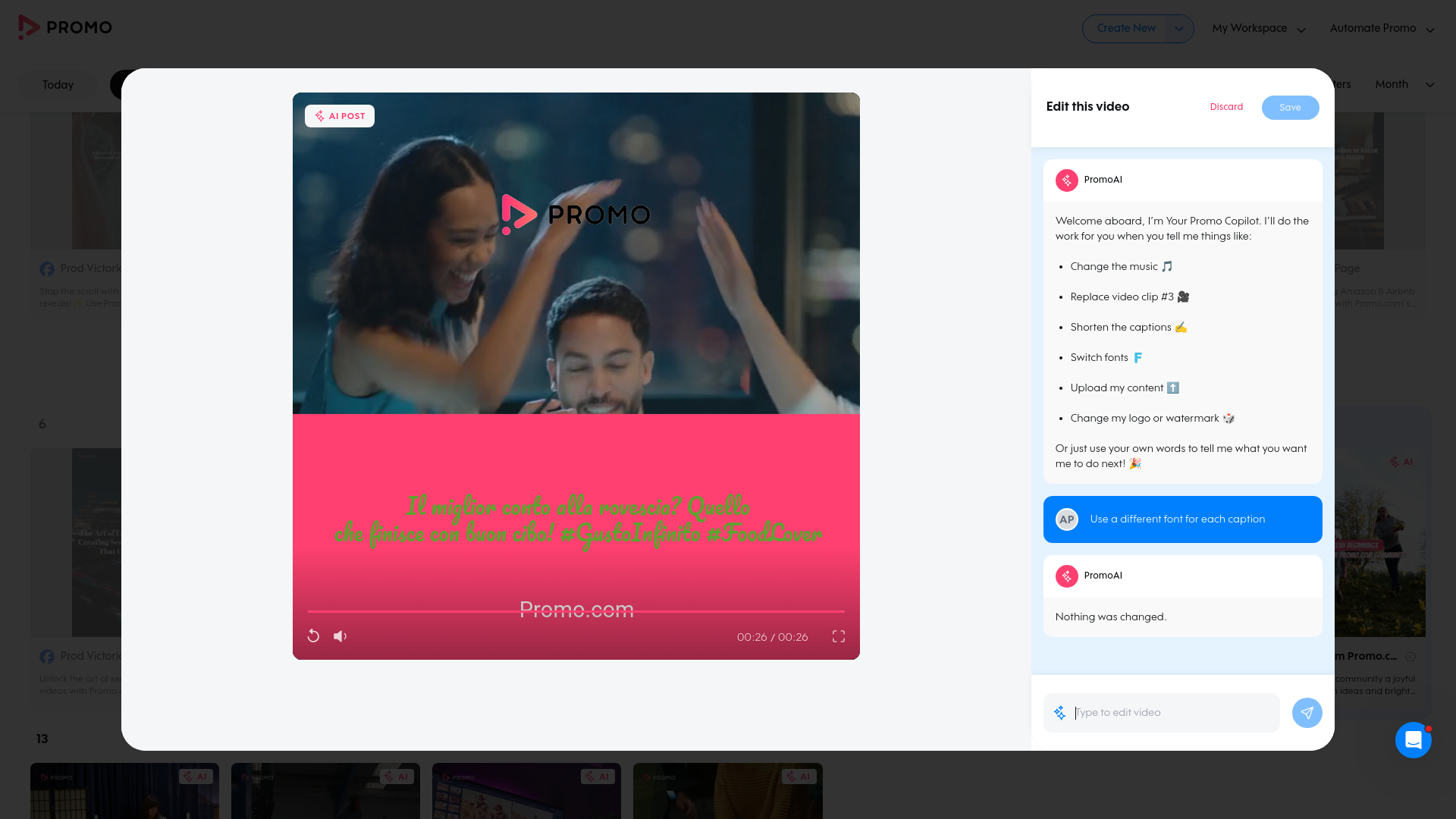Click the Type to edit video input field

(x=1161, y=713)
